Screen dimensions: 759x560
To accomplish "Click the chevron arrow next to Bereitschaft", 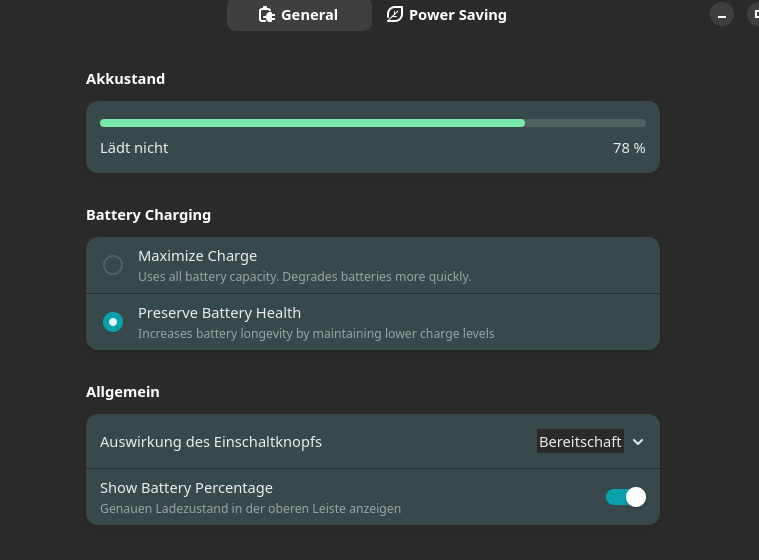I will (639, 441).
